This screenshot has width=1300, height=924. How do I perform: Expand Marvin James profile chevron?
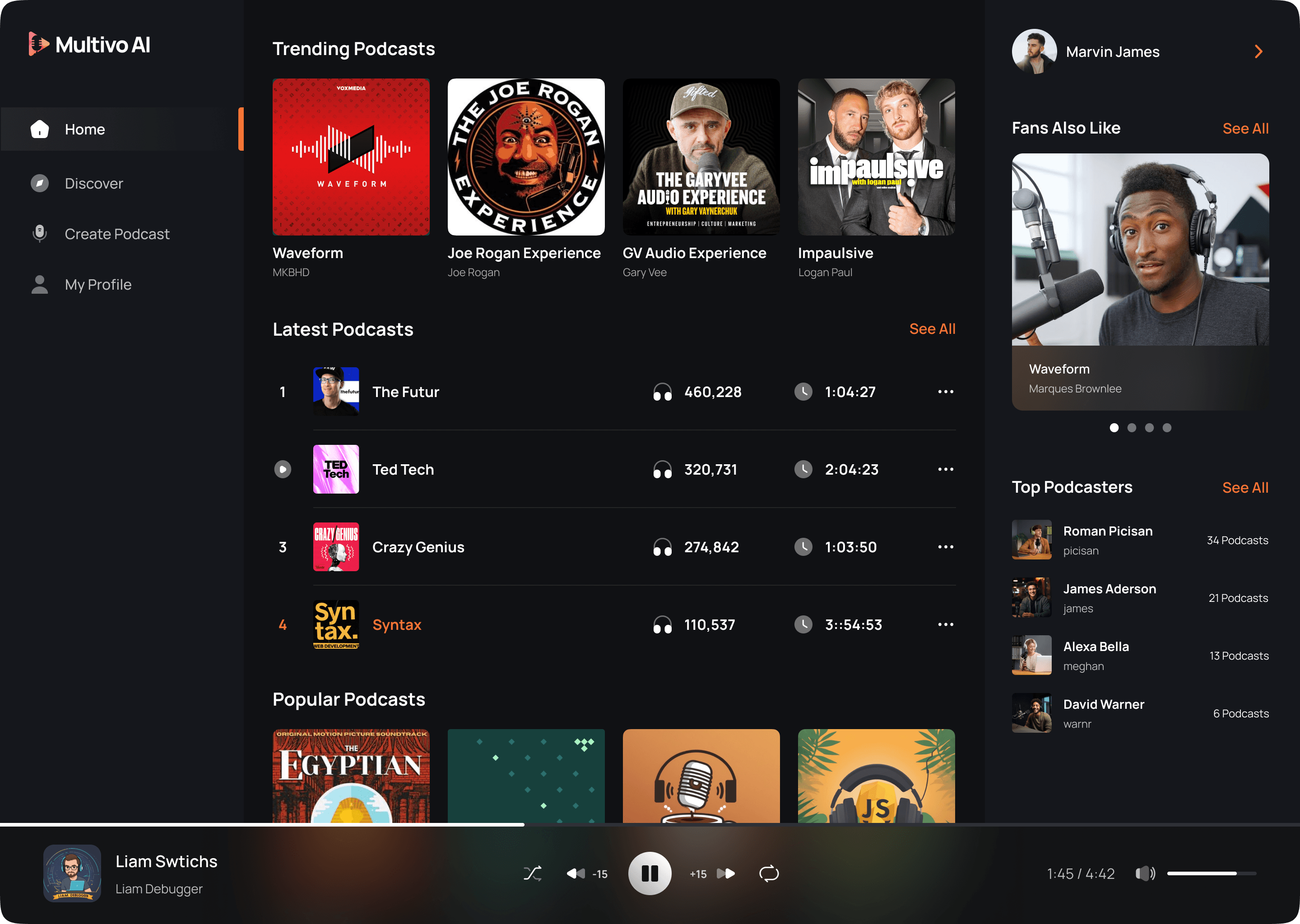coord(1258,52)
